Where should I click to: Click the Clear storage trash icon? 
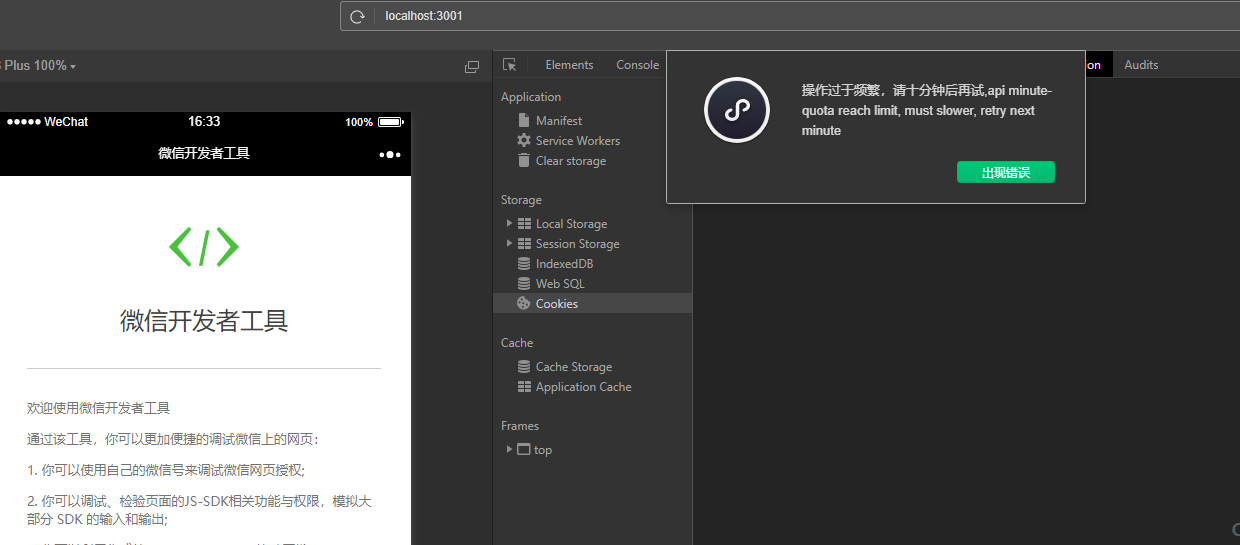pyautogui.click(x=524, y=160)
